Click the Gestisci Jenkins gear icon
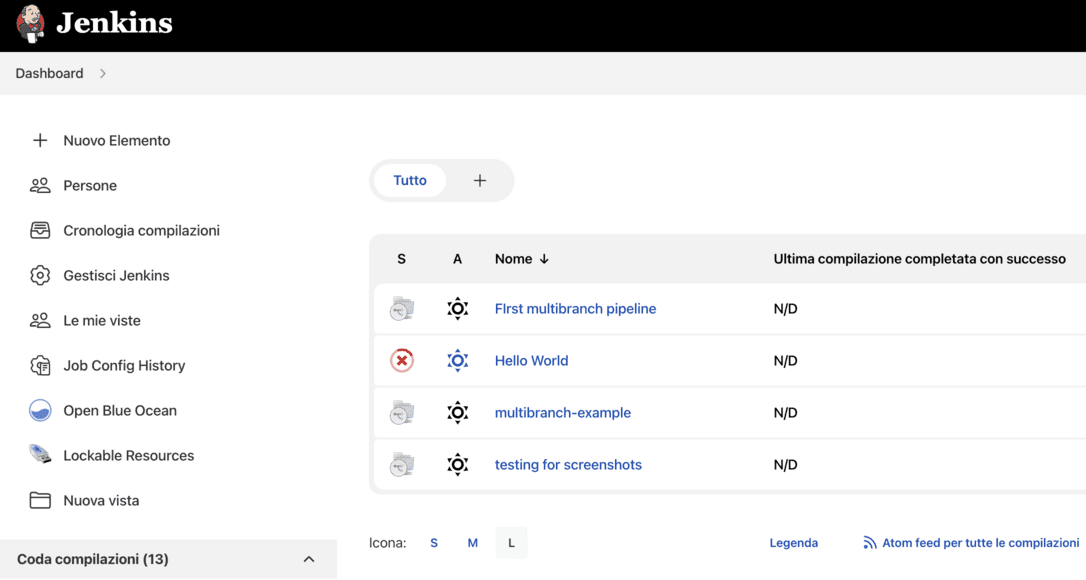This screenshot has width=1086, height=580. coord(40,276)
